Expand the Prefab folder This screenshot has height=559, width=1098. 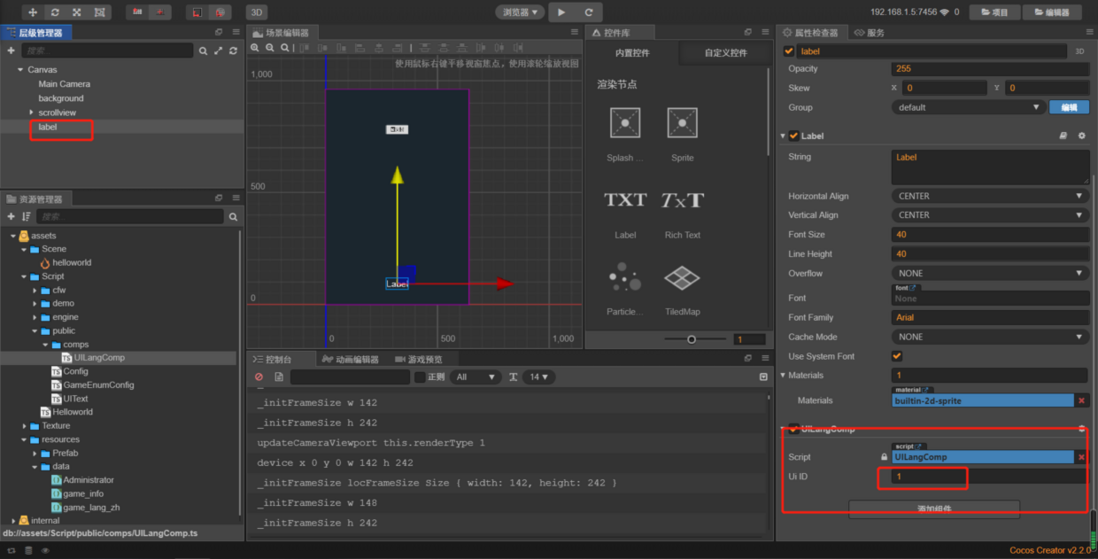tap(34, 453)
